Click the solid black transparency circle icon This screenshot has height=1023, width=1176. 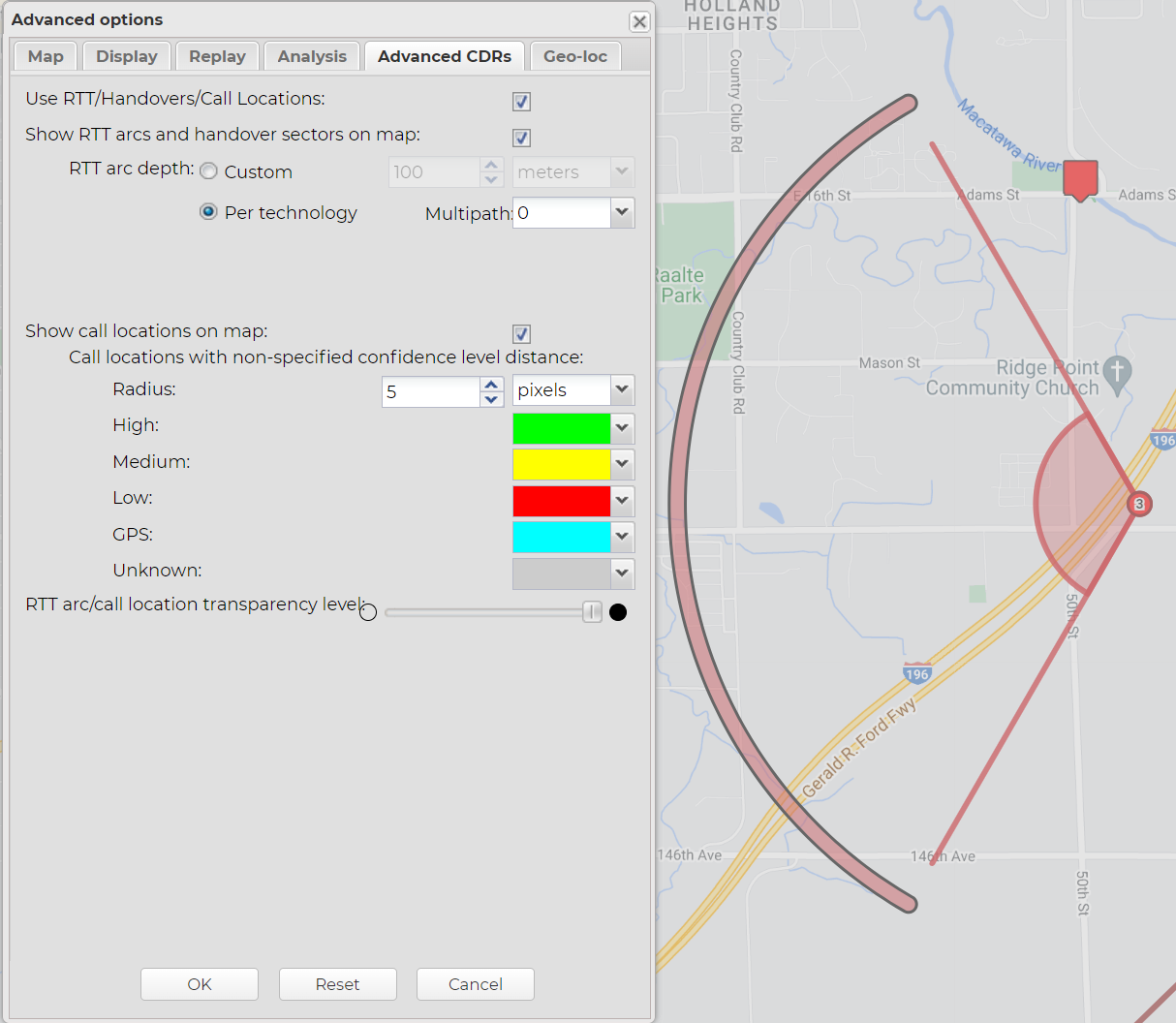tap(618, 612)
